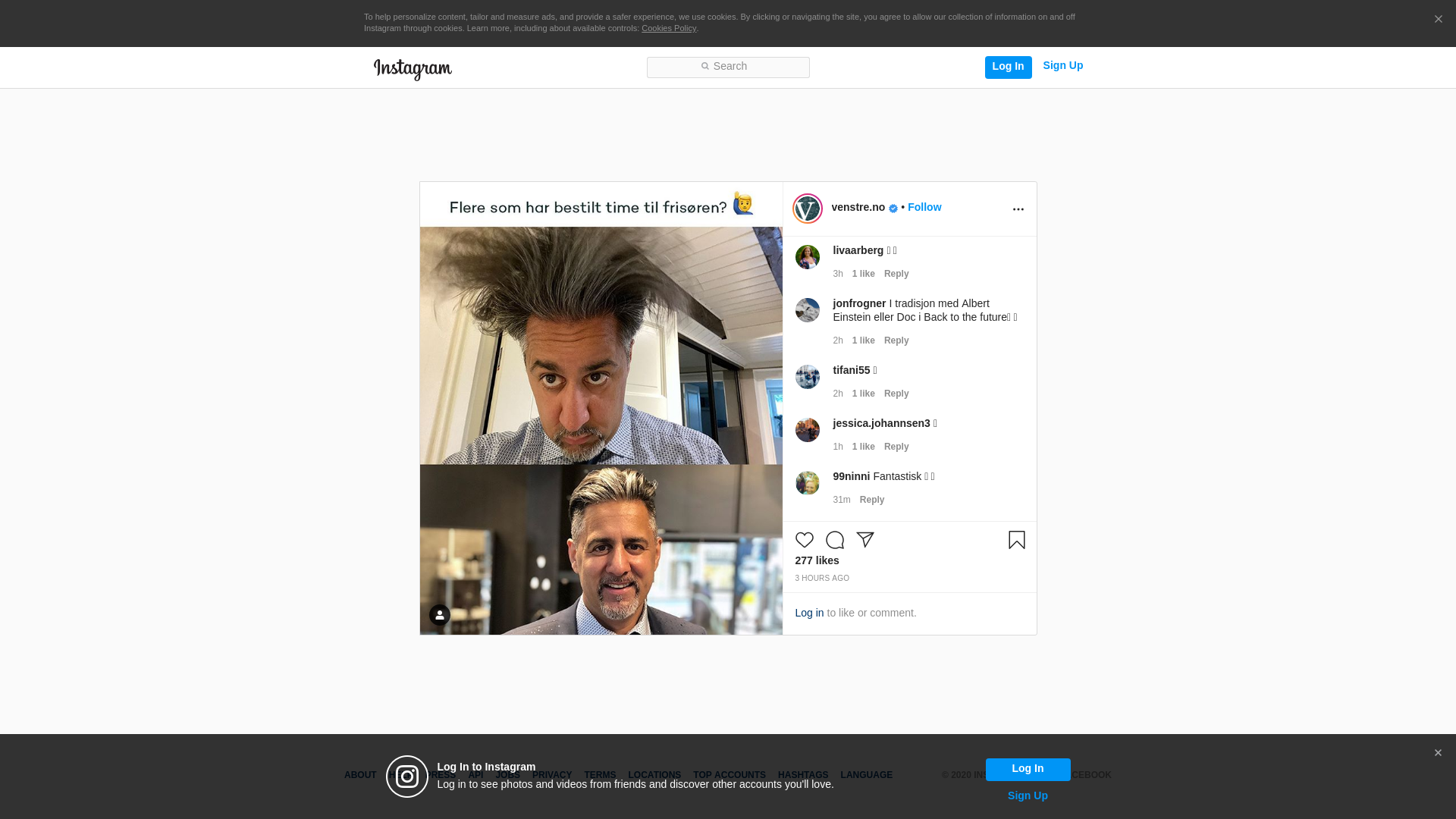Image resolution: width=1456 pixels, height=819 pixels.
Task: Click the livaarberg username
Action: 858,250
